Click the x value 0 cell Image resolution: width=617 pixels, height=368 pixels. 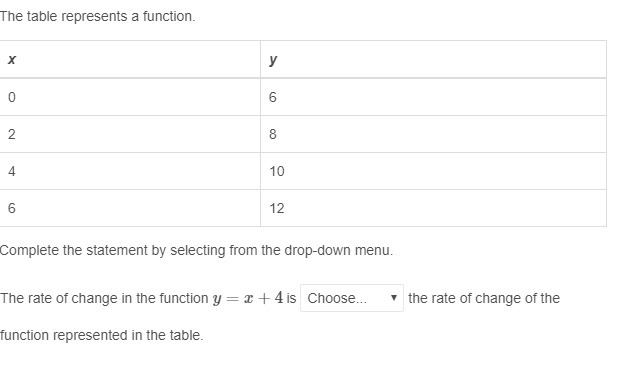tap(130, 97)
